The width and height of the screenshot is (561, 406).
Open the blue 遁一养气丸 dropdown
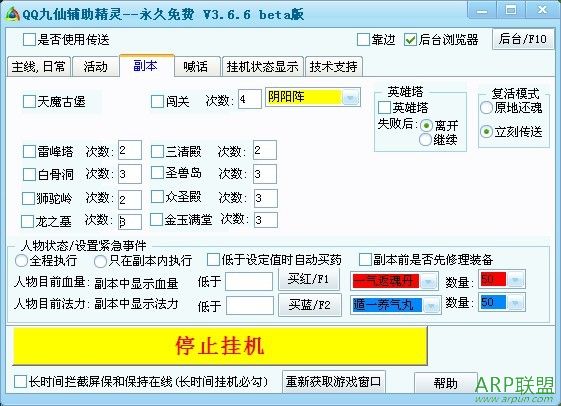click(x=432, y=305)
